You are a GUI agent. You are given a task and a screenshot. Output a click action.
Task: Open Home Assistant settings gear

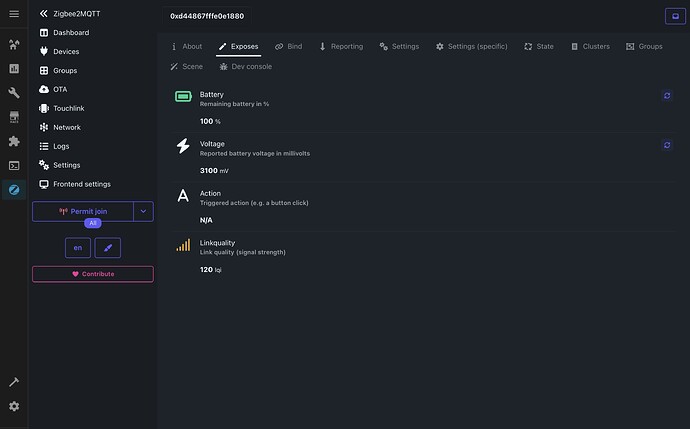coord(14,406)
